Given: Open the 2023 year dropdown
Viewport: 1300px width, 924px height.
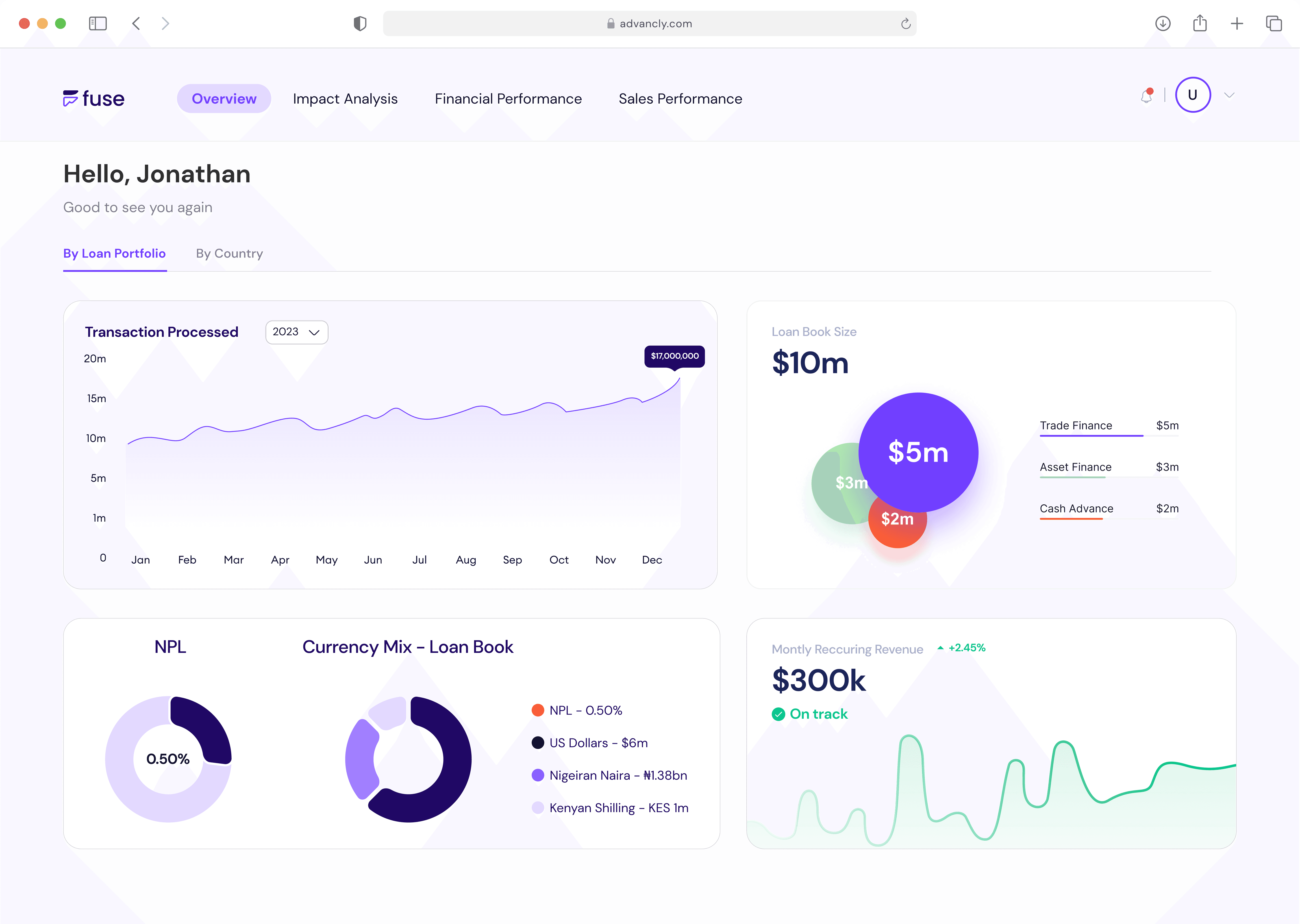Looking at the screenshot, I should 297,332.
